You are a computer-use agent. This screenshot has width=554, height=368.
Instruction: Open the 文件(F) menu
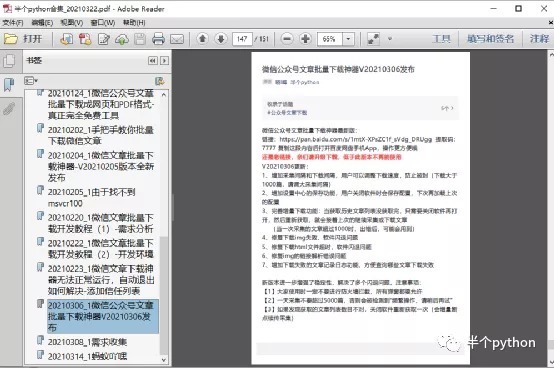13,23
